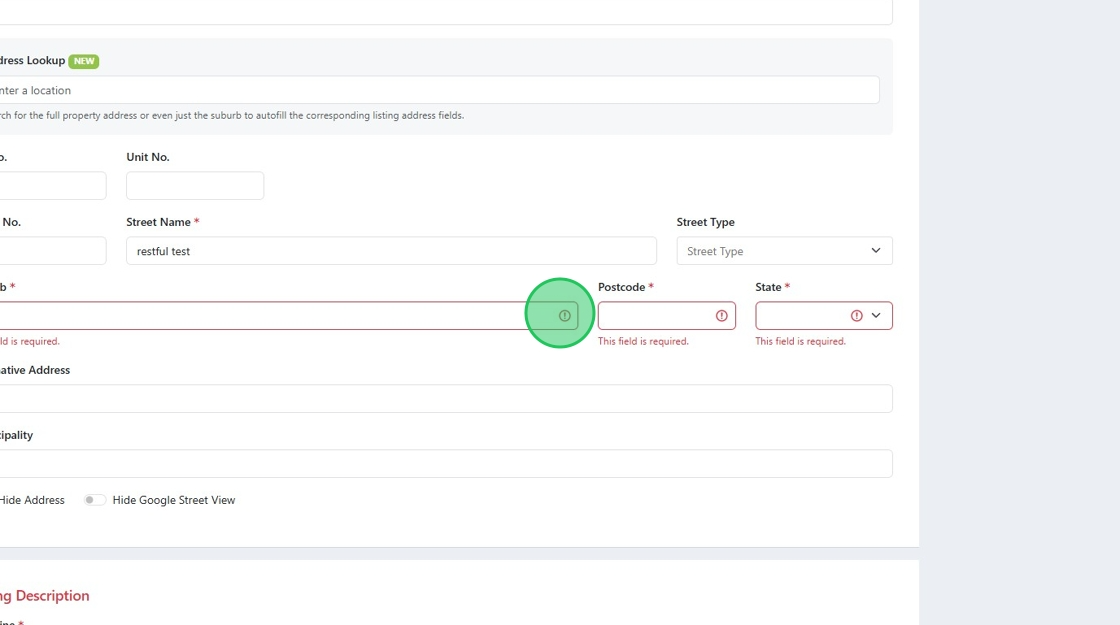The width and height of the screenshot is (1120, 625).
Task: Click the Postcode field error icon
Action: [x=722, y=316]
